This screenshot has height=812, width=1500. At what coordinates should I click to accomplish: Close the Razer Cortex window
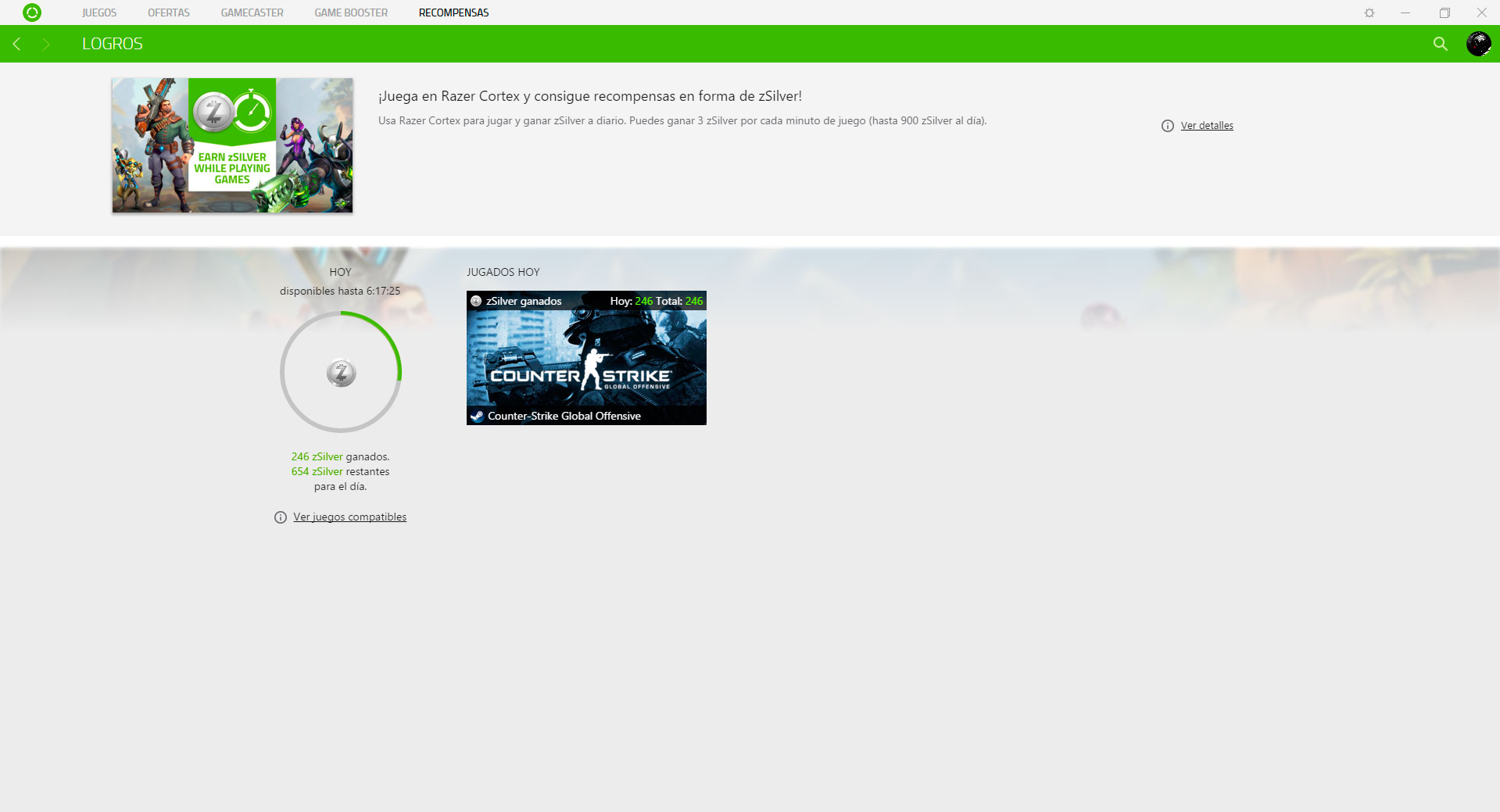(1481, 13)
